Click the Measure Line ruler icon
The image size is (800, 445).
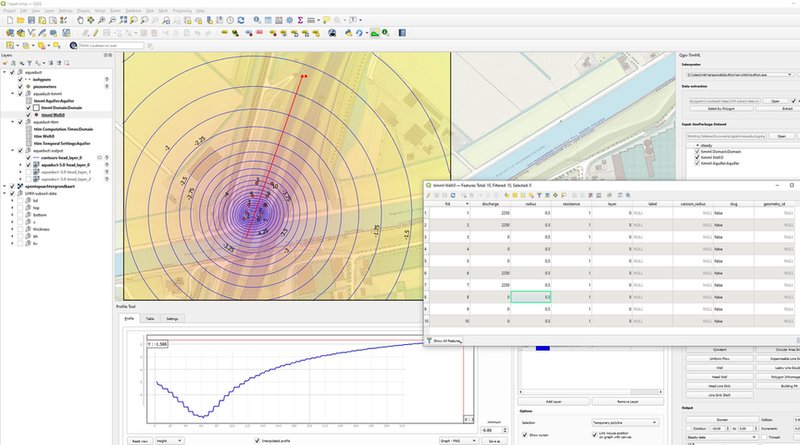click(311, 20)
